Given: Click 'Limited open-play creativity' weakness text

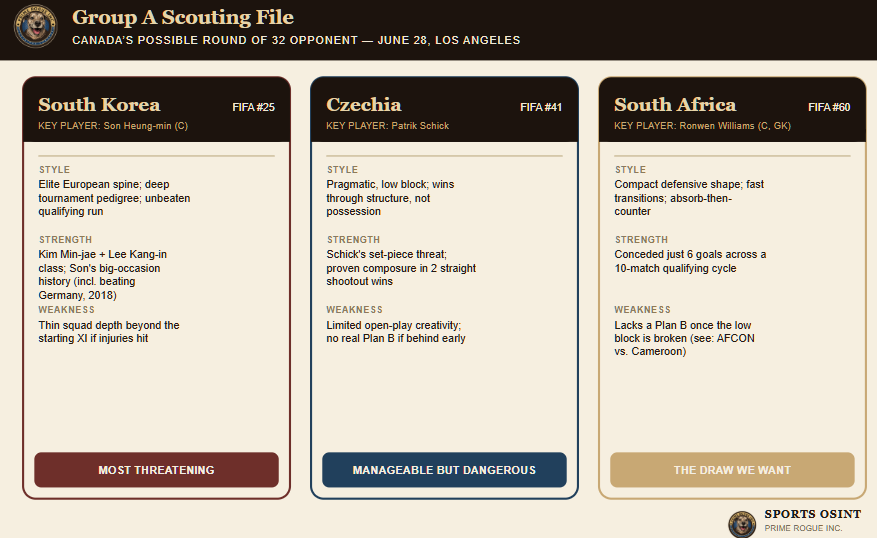Looking at the screenshot, I should [x=395, y=332].
